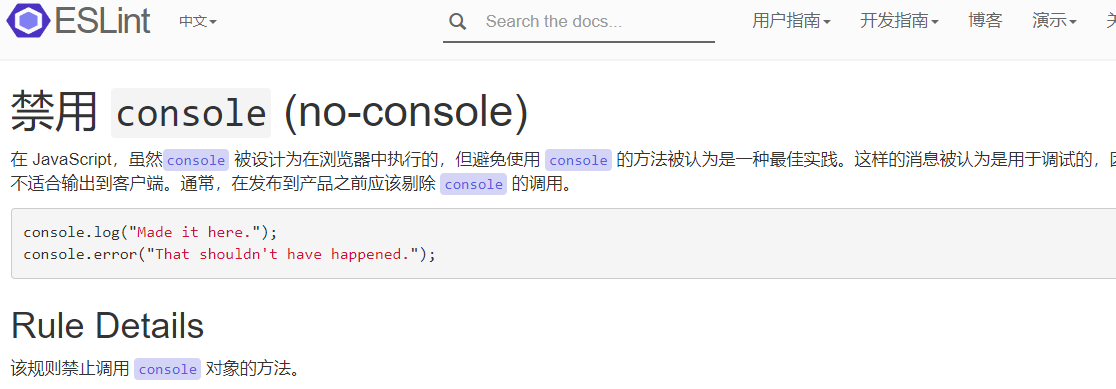Screen dimensions: 1116x389
Task: Open the 演示 dropdown menu
Action: (x=1054, y=21)
